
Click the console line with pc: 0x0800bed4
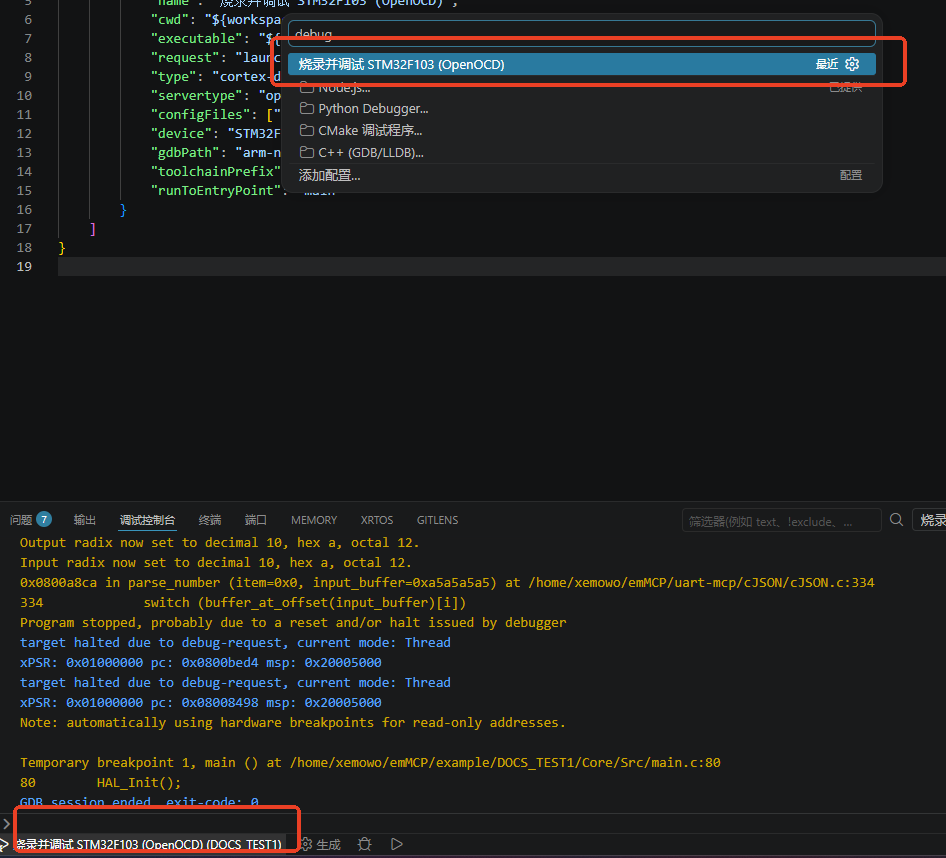[x=201, y=663]
